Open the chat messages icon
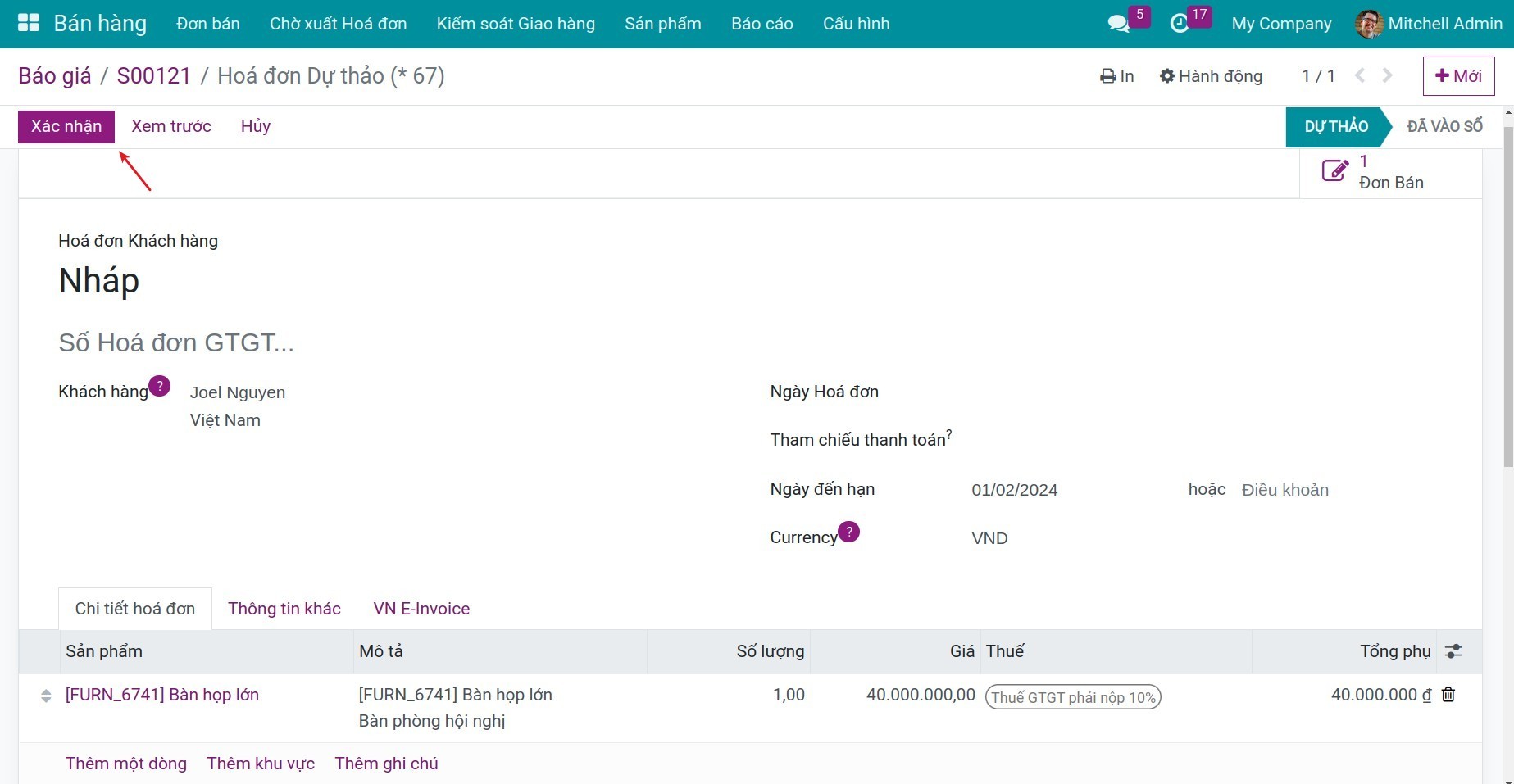 (x=1118, y=24)
